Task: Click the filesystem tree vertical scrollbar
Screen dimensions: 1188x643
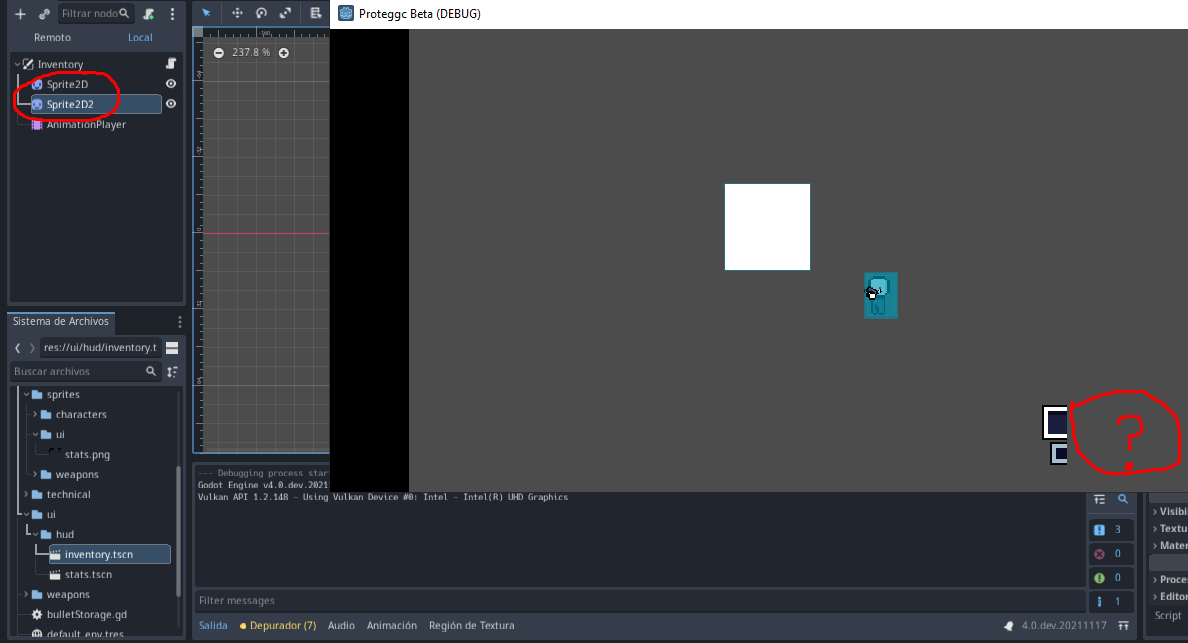Action: pos(179,530)
